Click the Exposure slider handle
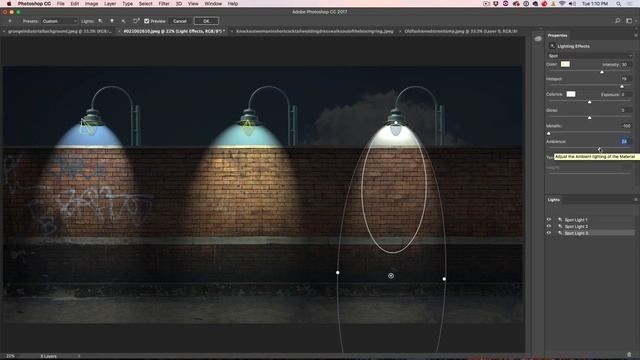640x360 pixels. click(x=589, y=102)
